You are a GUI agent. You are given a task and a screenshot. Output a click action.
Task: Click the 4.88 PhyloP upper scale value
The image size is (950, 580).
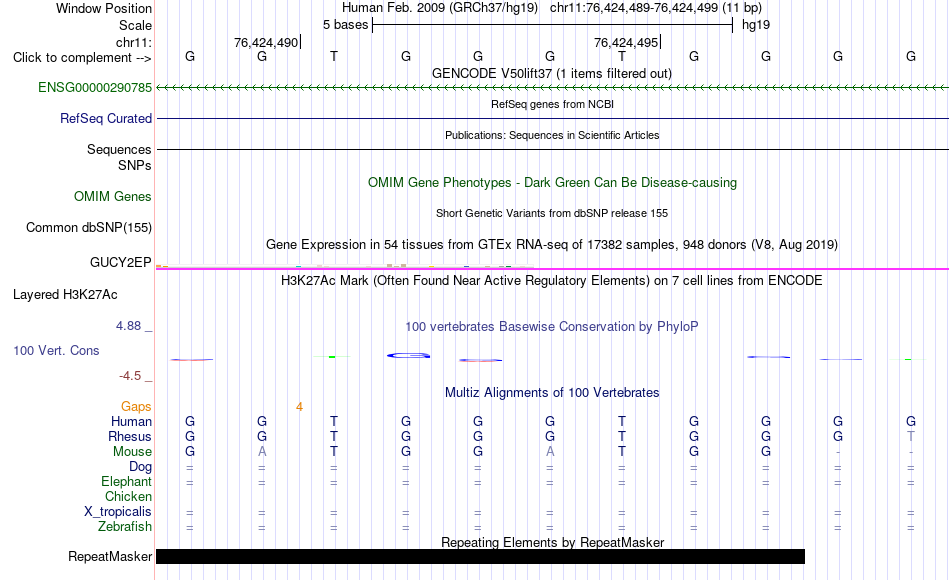[x=128, y=326]
